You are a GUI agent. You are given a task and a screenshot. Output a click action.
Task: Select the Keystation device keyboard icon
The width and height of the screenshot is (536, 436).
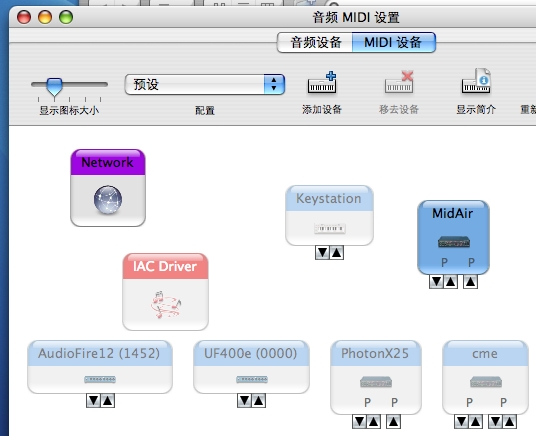tap(330, 228)
